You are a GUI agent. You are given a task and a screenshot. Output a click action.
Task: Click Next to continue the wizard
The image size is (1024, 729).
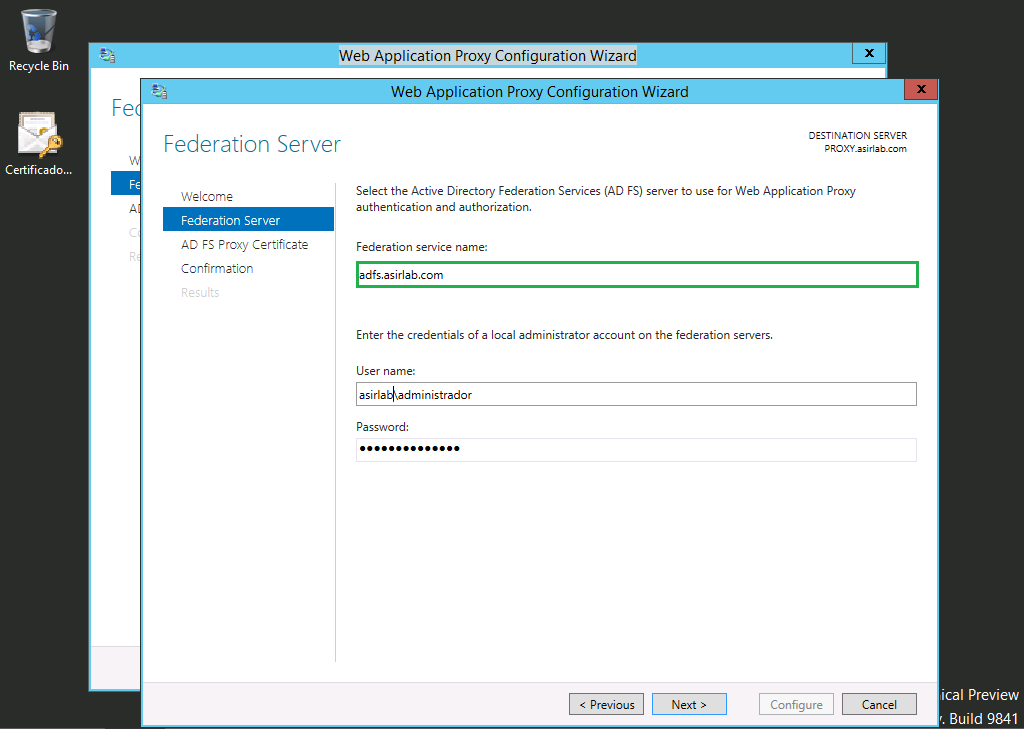coord(689,704)
